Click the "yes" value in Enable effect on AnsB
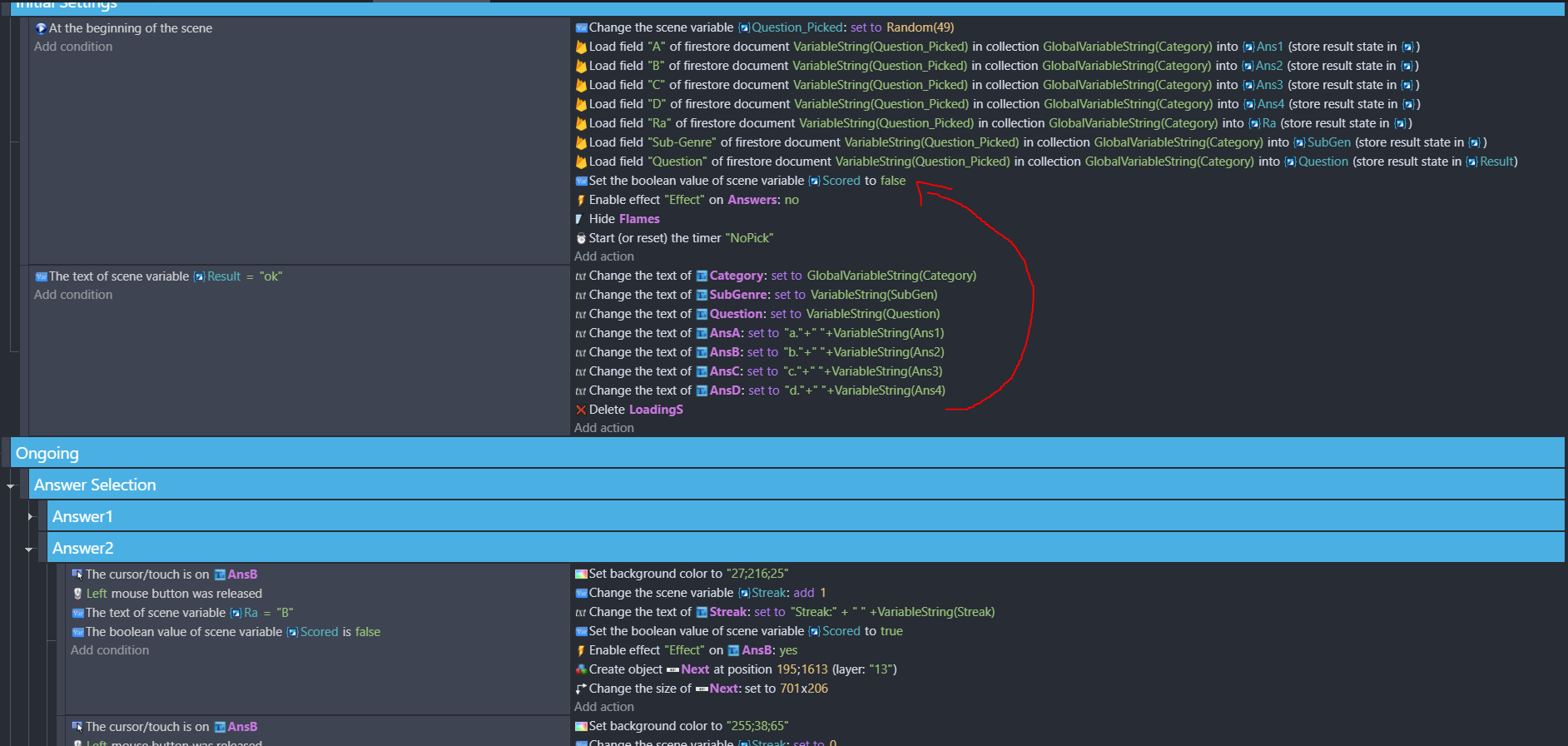 (788, 651)
